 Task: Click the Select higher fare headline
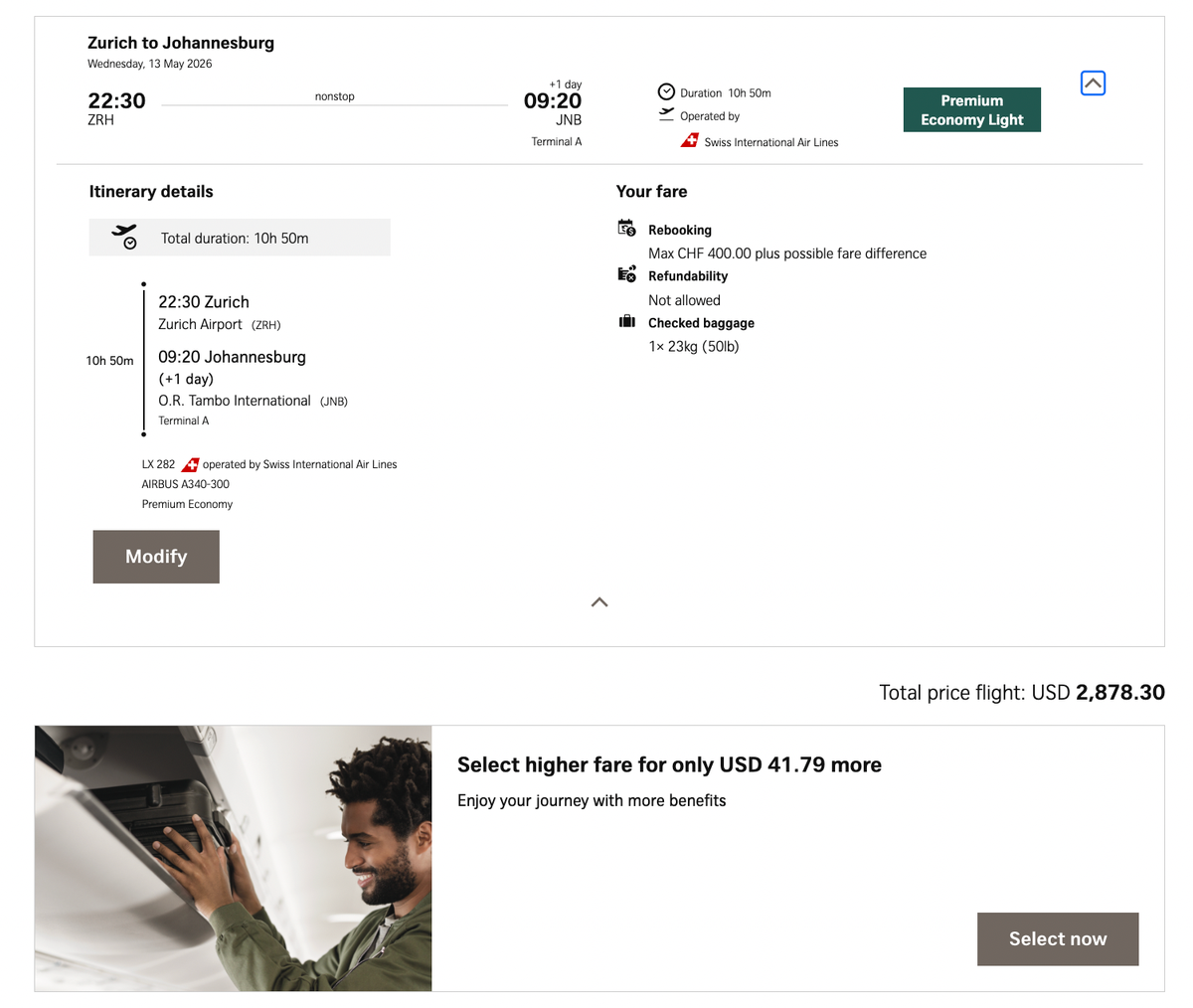click(669, 765)
